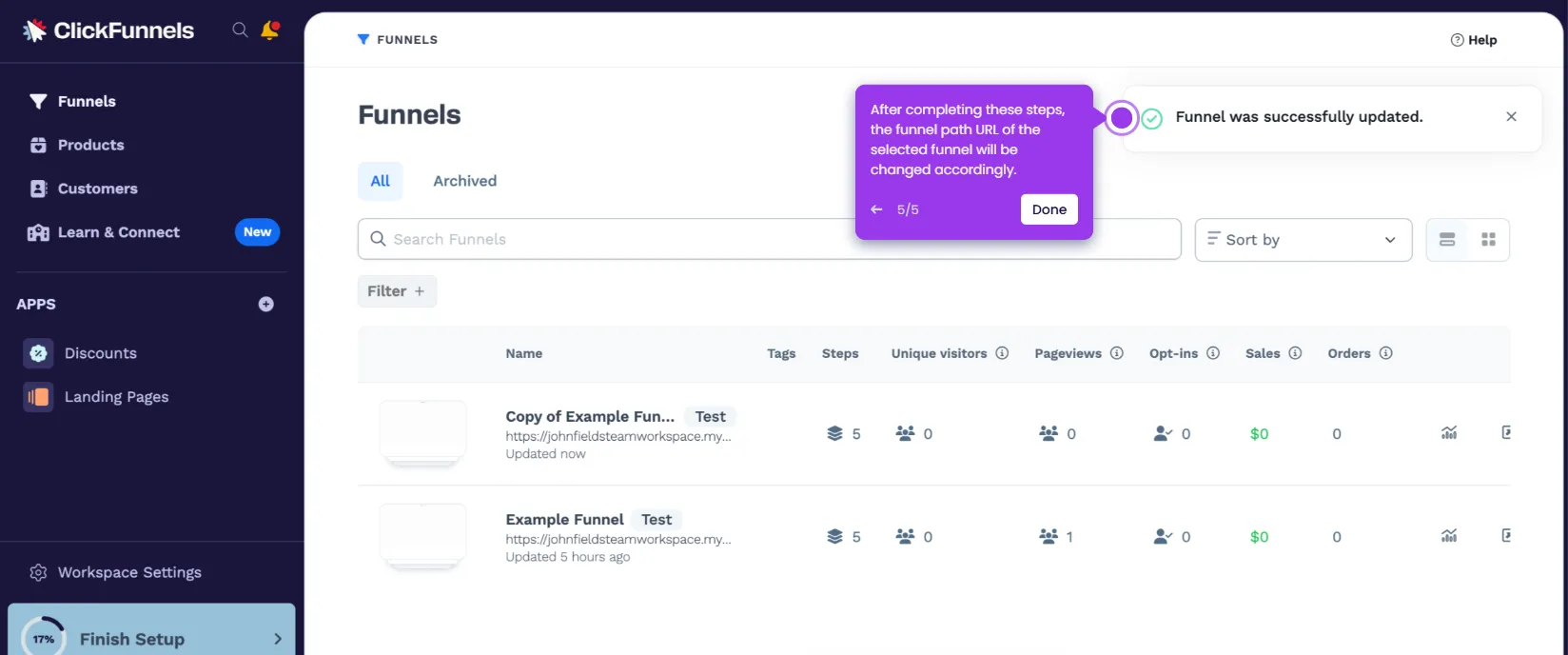Select the All tab
The height and width of the screenshot is (655, 1568).
381,181
